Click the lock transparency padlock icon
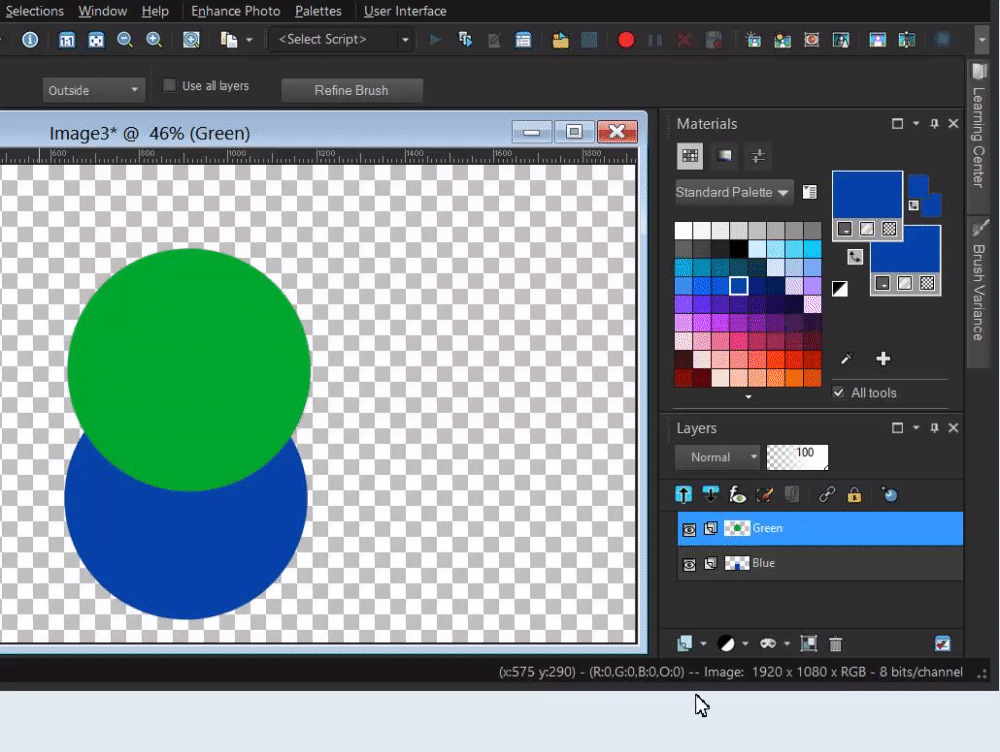Screen dimensions: 1000x752 [x=854, y=494]
